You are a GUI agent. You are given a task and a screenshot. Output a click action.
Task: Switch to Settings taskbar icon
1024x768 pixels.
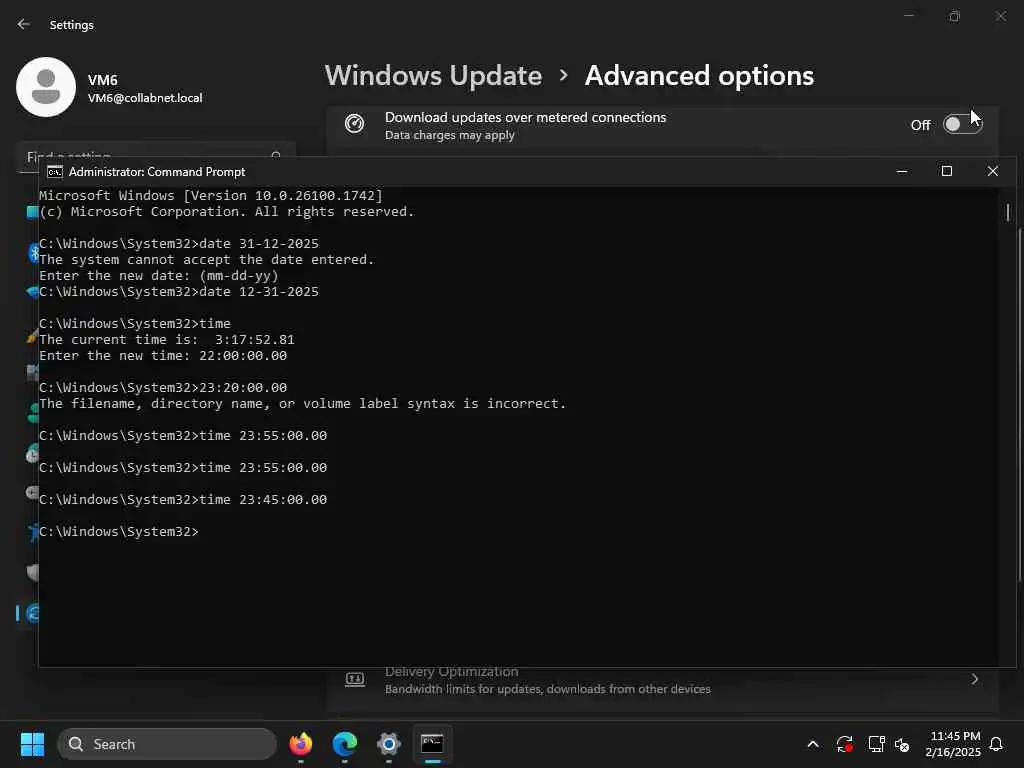[389, 744]
